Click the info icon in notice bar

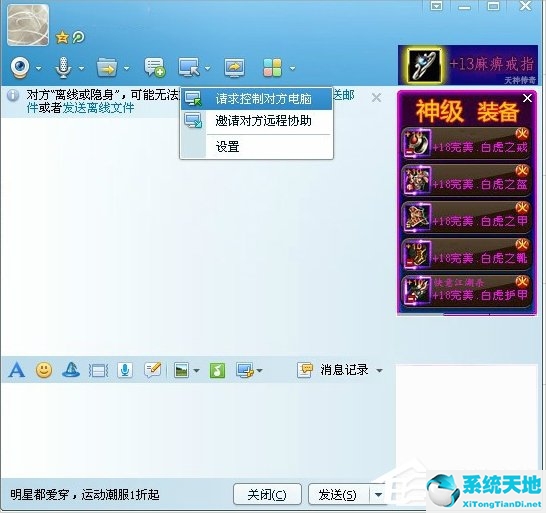[x=13, y=95]
